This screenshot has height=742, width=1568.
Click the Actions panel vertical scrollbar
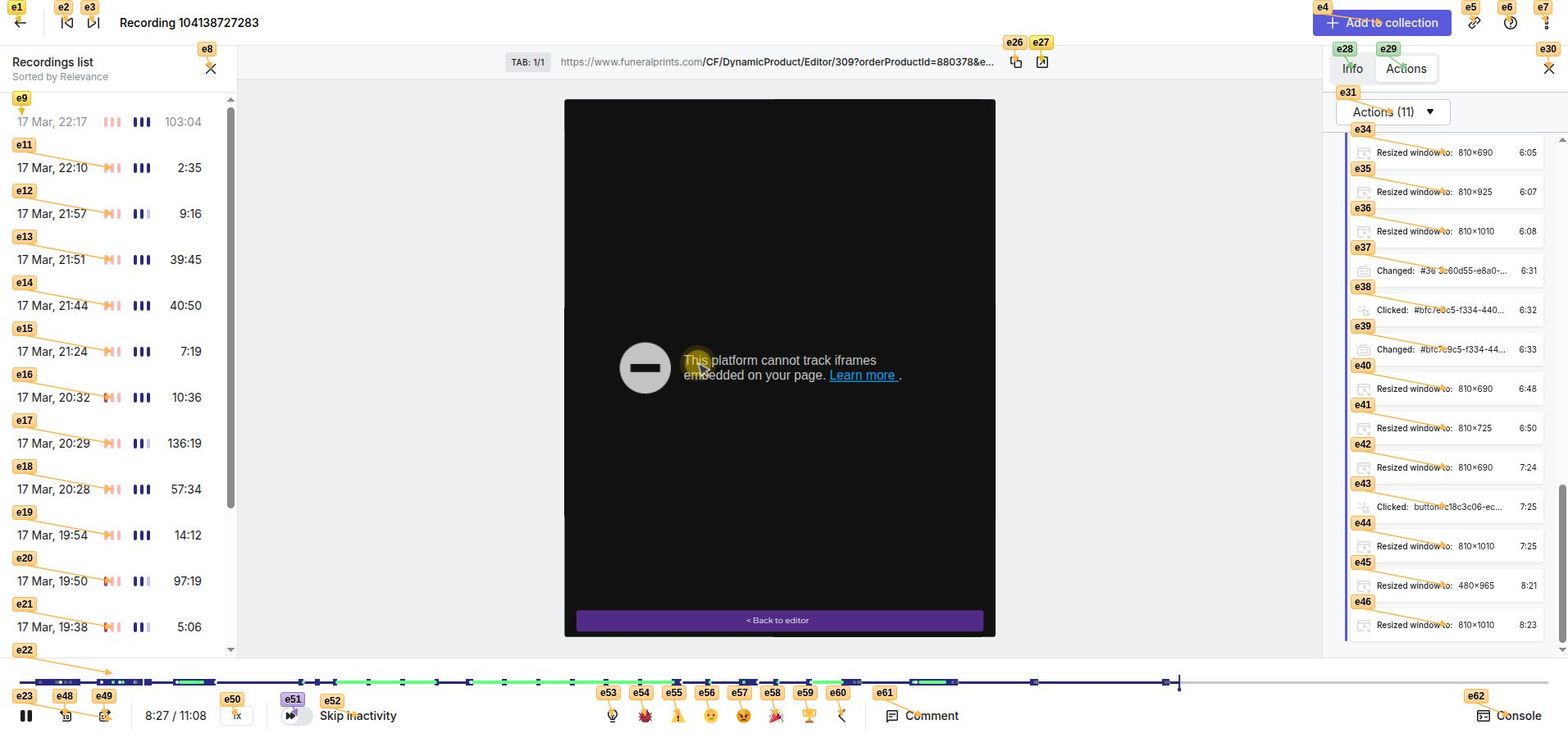pyautogui.click(x=1563, y=563)
